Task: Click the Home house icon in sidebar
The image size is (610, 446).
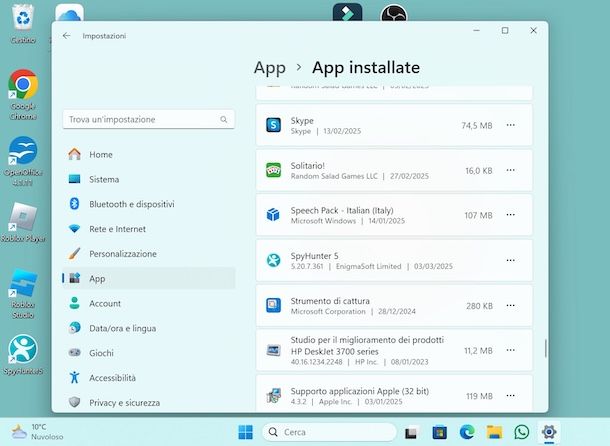Action: click(x=74, y=154)
